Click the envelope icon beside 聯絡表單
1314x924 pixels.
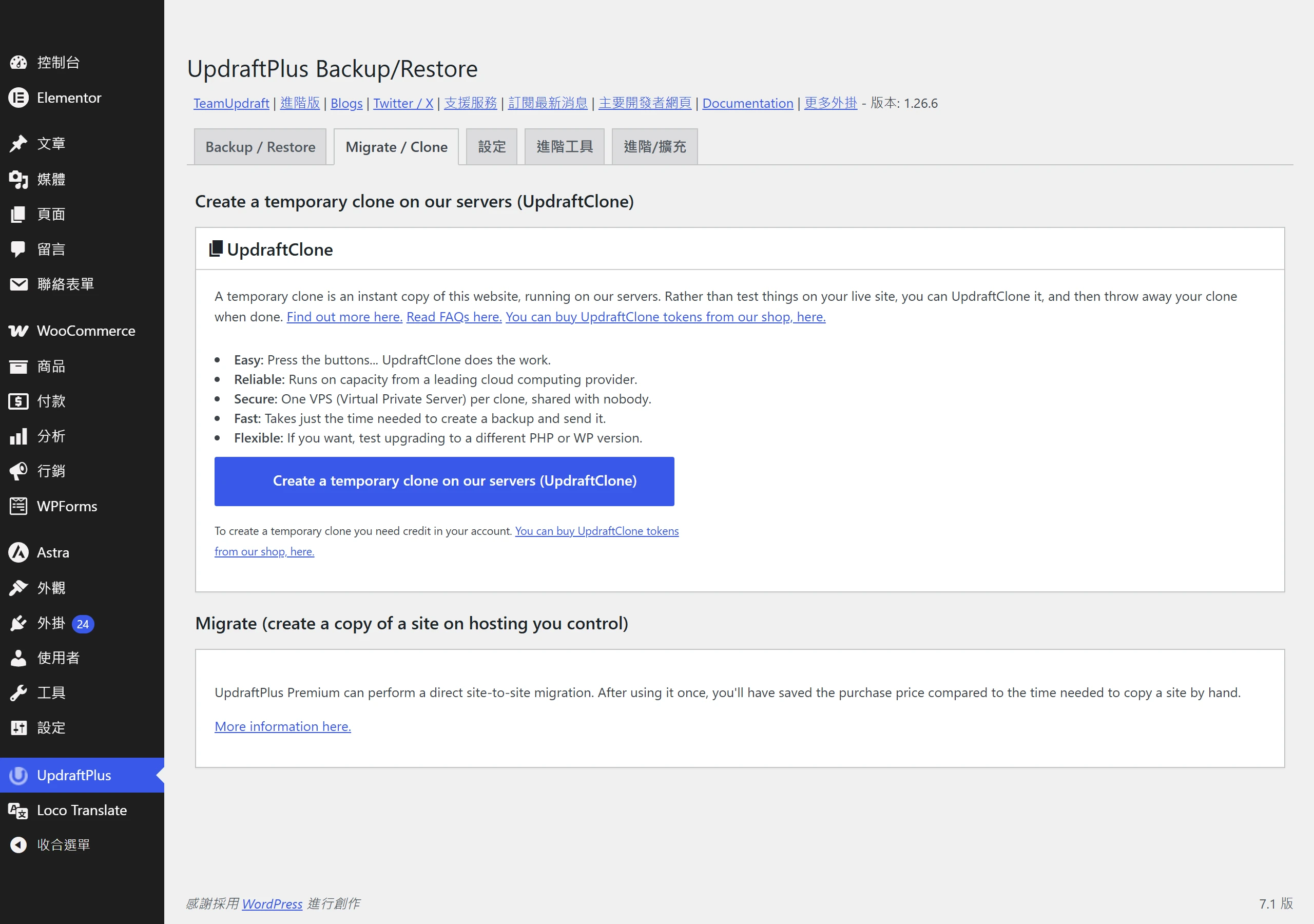[18, 284]
